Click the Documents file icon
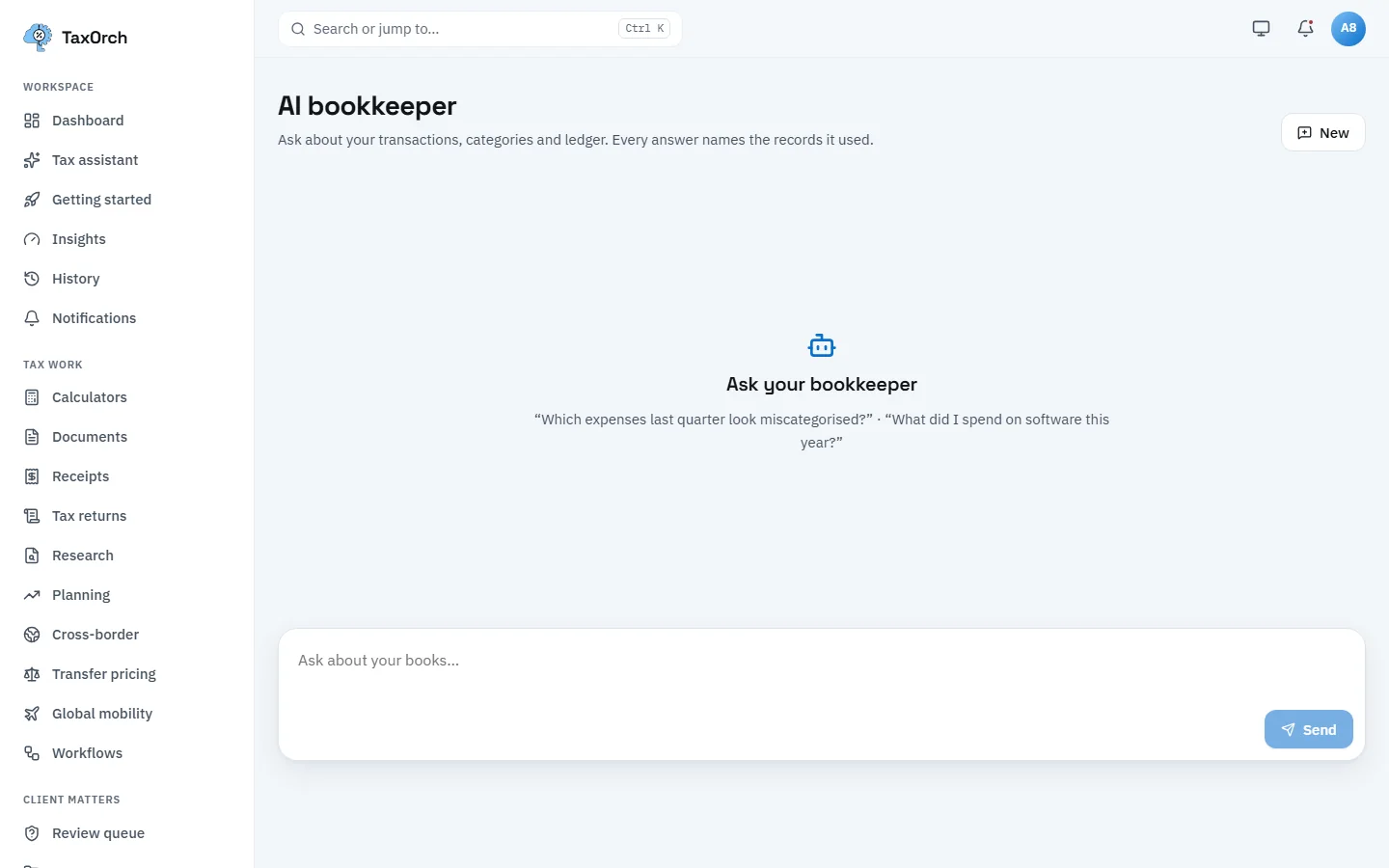Screen dimensions: 1389x868 32,437
